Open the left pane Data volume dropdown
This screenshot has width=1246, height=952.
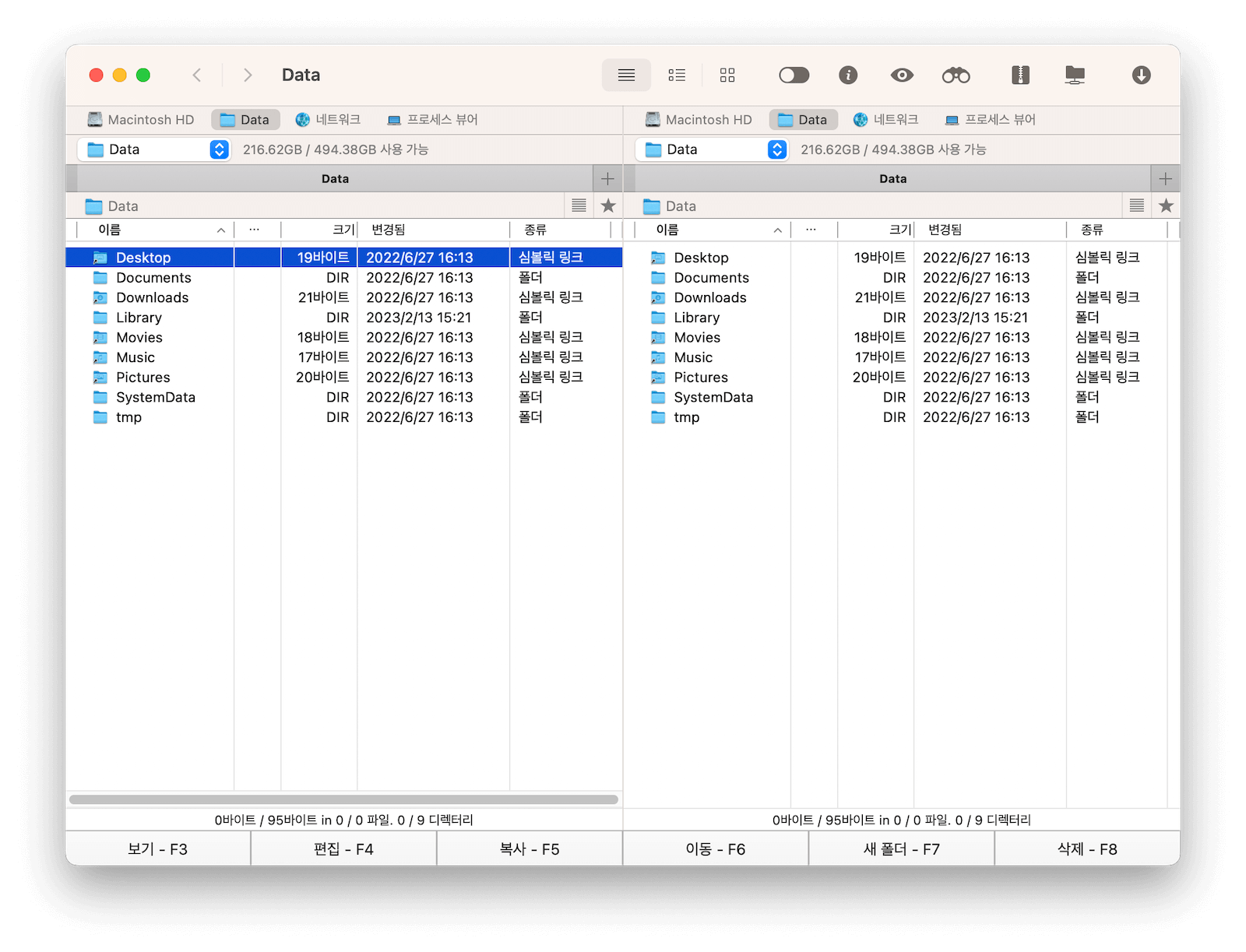click(154, 149)
